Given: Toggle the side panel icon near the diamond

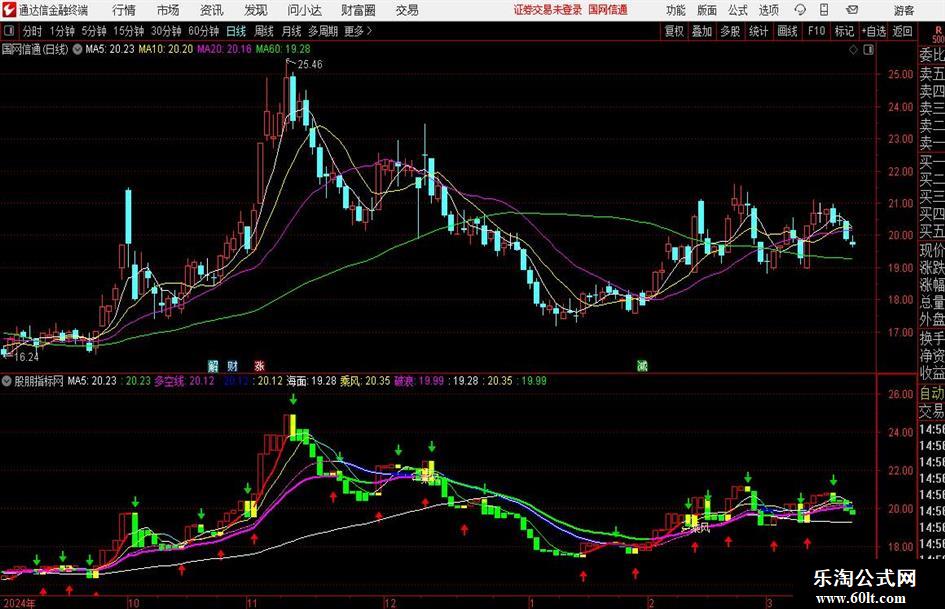Looking at the screenshot, I should [x=868, y=50].
